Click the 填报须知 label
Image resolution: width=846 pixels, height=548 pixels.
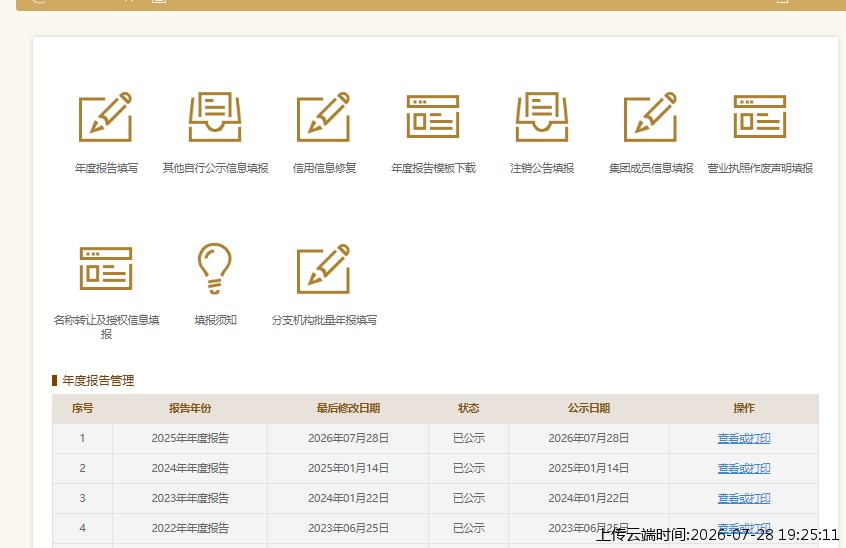tap(215, 320)
